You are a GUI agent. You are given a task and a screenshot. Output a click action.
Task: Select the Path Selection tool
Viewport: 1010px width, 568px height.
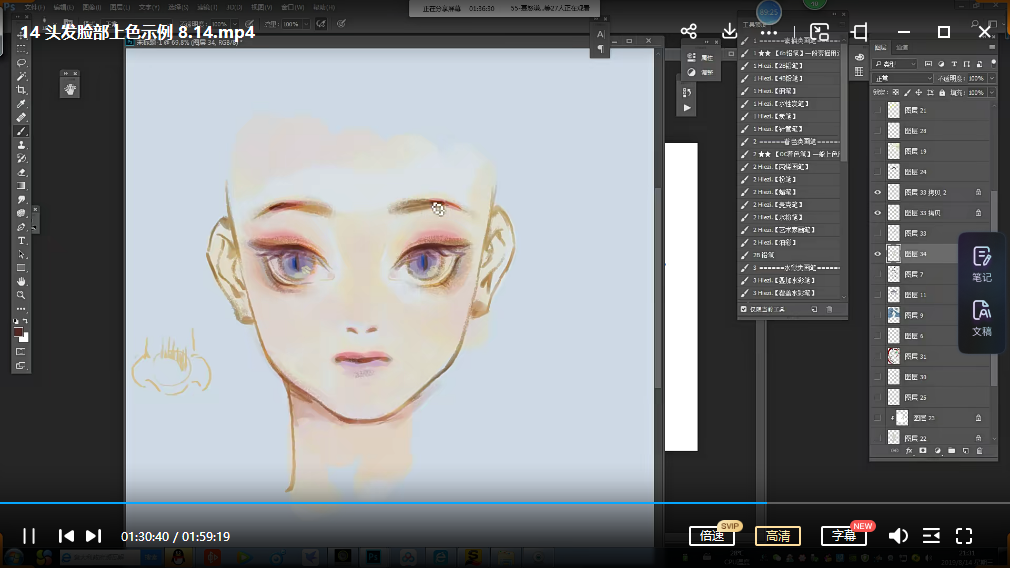coord(21,254)
